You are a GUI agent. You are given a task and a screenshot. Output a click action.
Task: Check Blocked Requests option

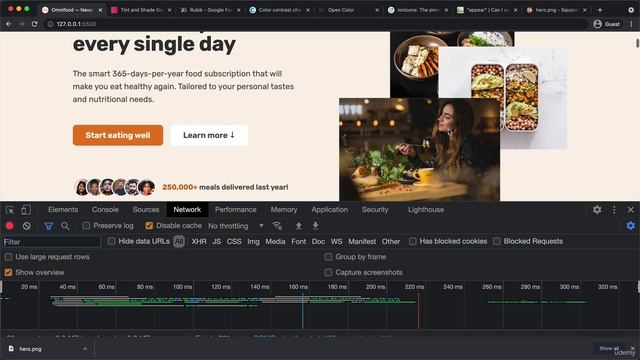point(497,241)
